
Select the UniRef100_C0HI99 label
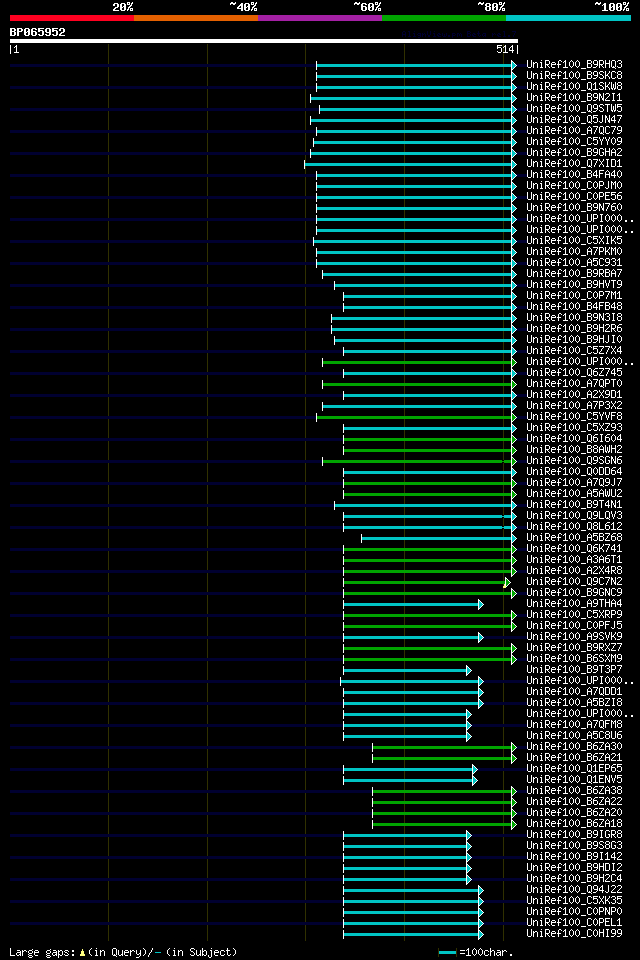[574, 934]
